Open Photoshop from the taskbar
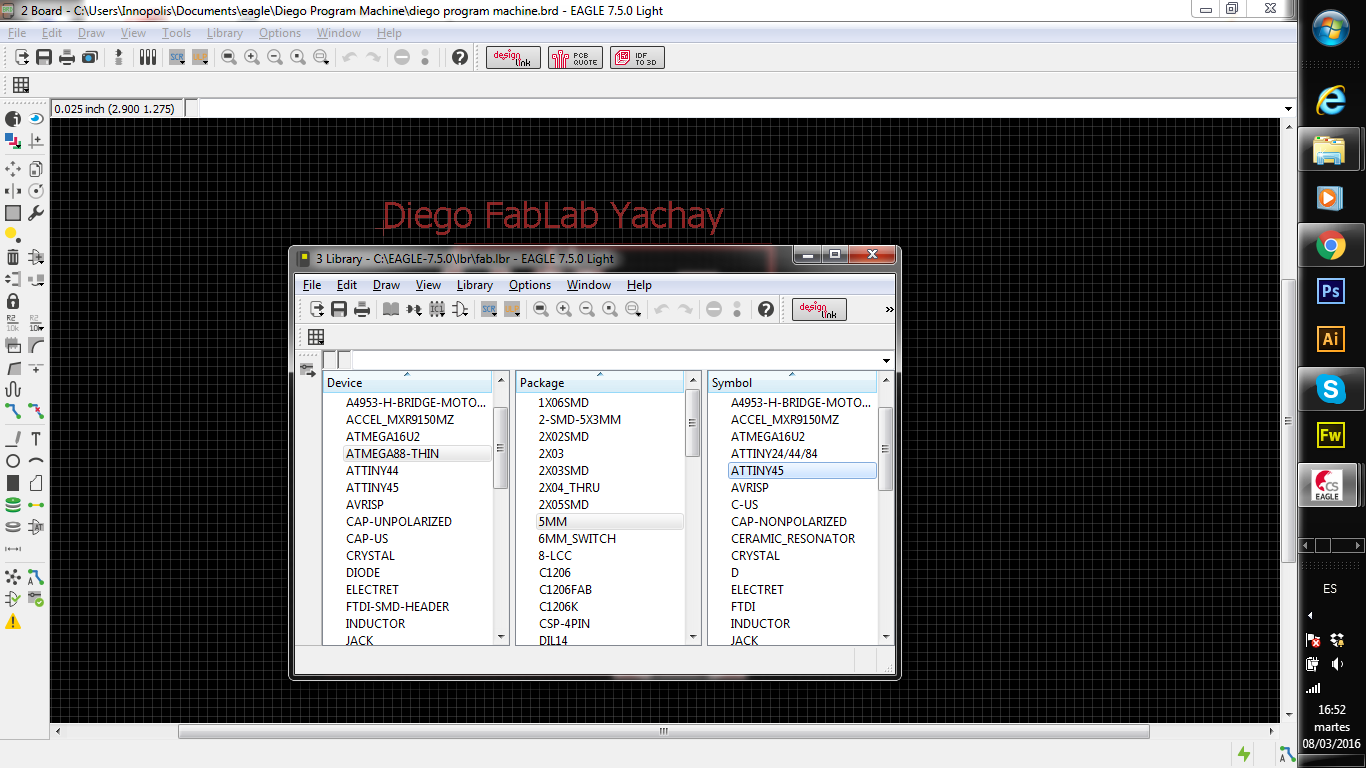Viewport: 1366px width, 768px height. tap(1331, 291)
